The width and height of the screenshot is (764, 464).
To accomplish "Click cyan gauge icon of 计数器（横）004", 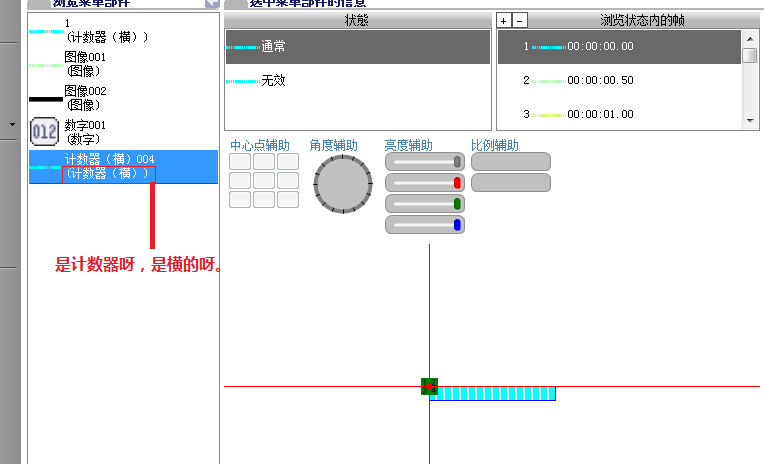I will (x=45, y=167).
